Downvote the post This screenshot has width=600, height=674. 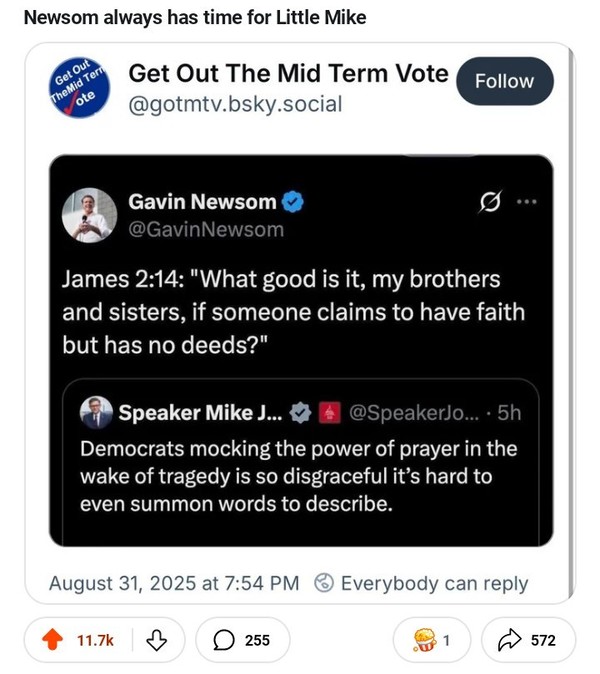(x=155, y=640)
